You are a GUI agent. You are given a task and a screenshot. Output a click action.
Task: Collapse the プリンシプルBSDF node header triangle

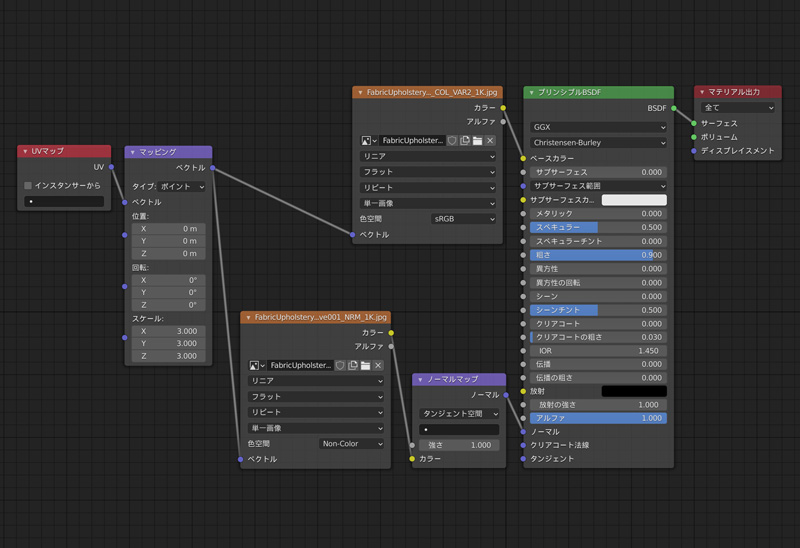click(x=531, y=92)
